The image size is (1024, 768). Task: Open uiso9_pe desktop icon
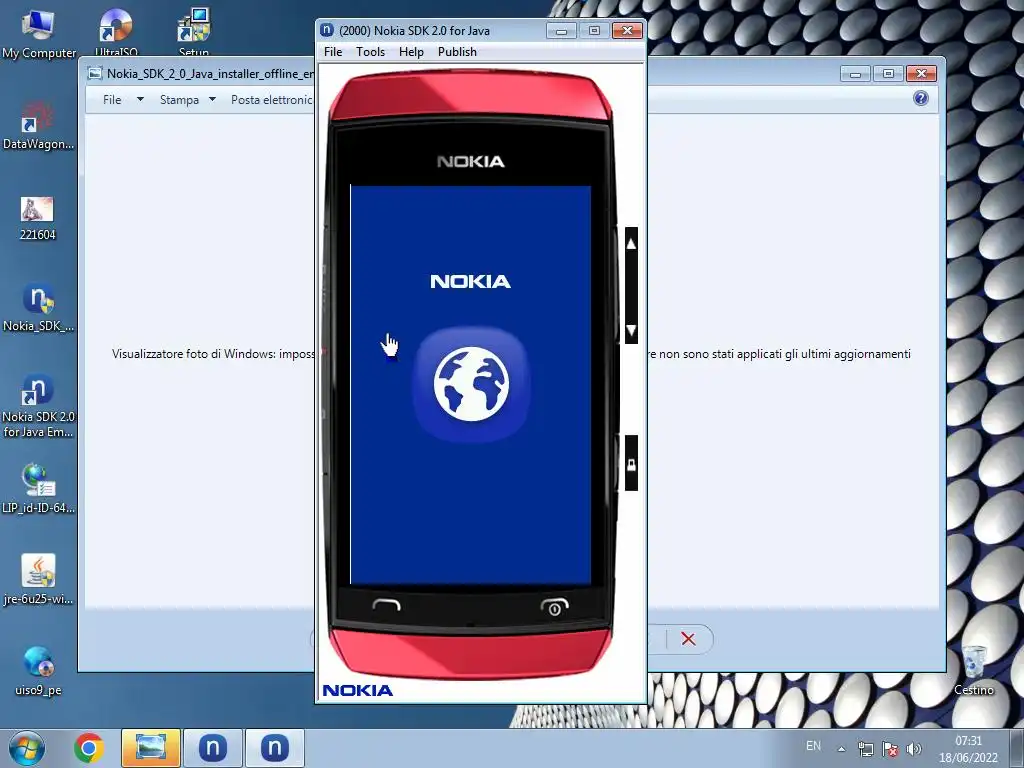point(38,671)
